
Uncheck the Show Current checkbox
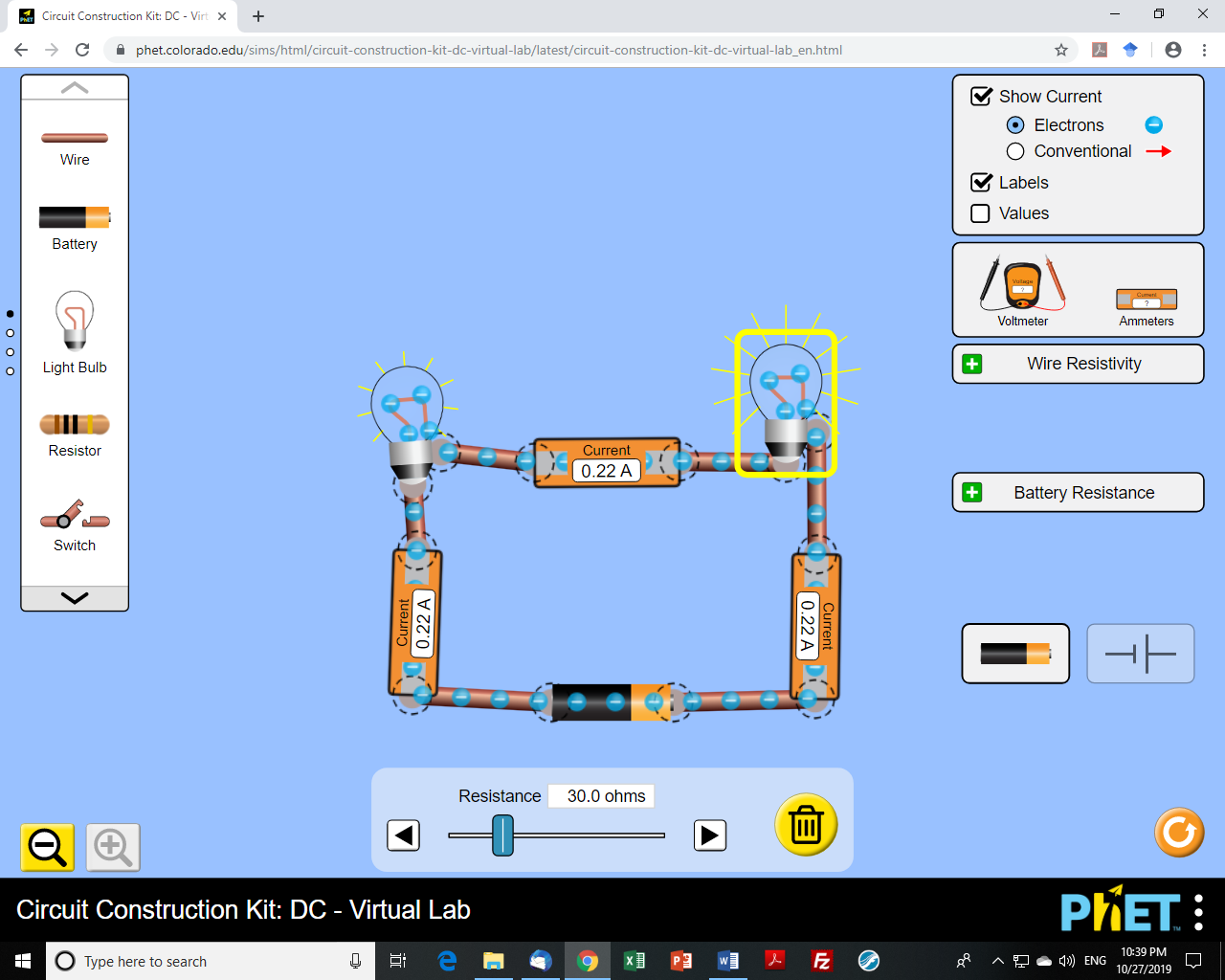[x=981, y=97]
